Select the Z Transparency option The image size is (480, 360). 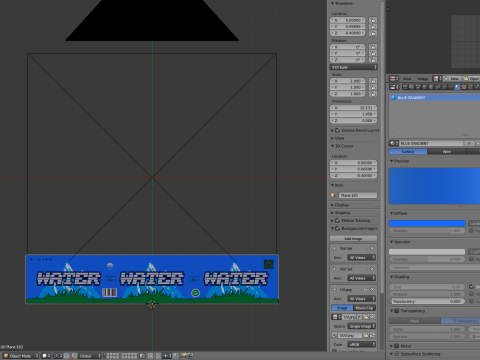460,321
